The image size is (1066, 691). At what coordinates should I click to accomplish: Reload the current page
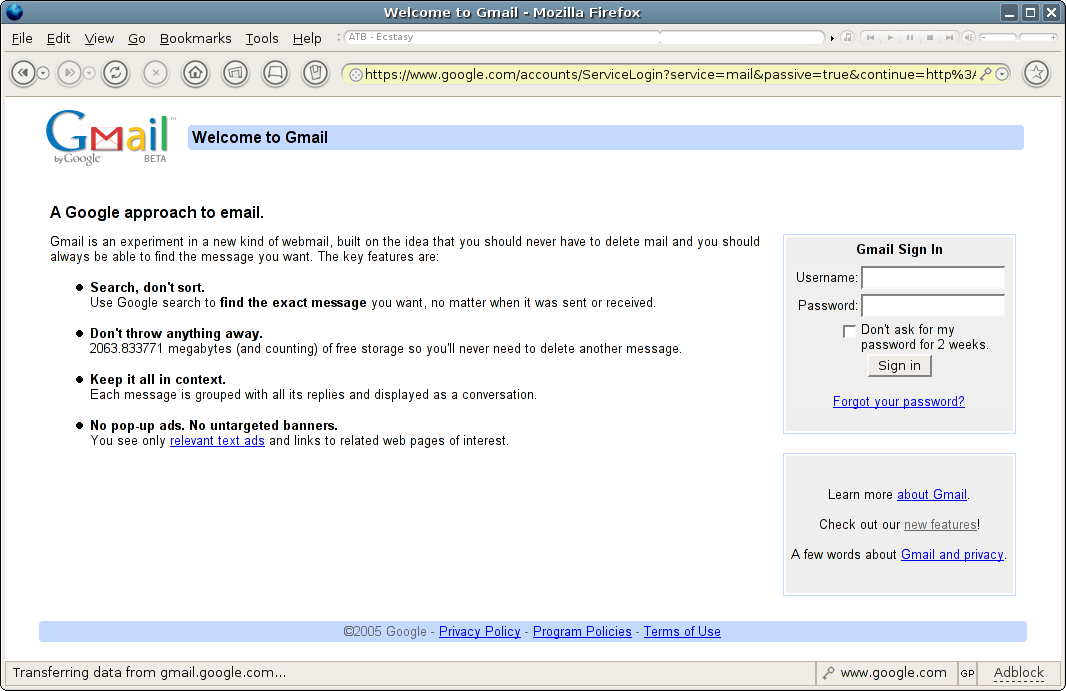point(115,73)
